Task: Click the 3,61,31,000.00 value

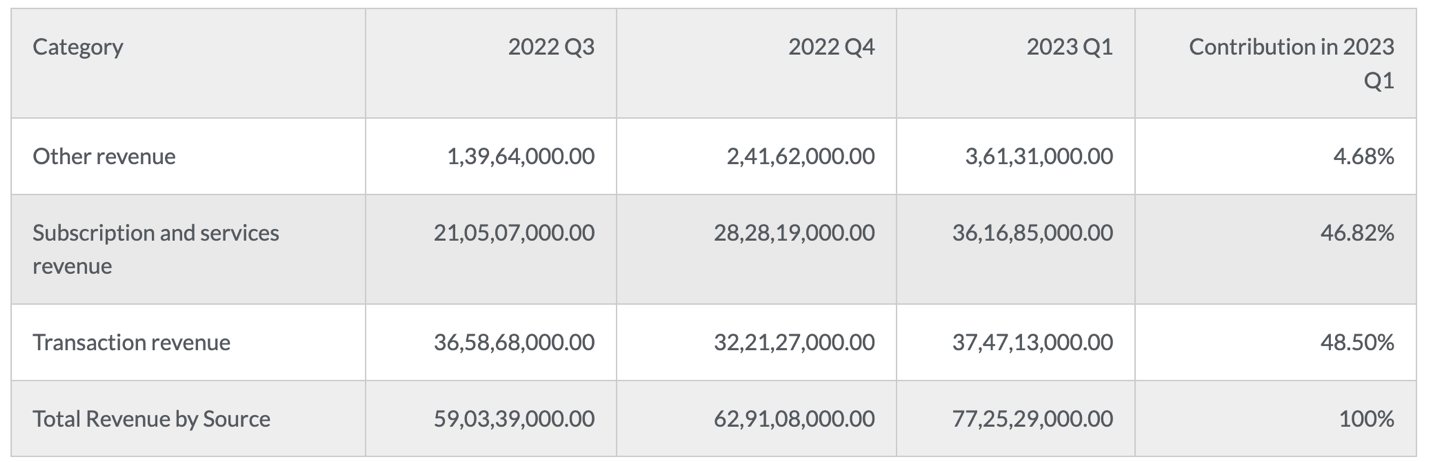Action: point(1039,156)
